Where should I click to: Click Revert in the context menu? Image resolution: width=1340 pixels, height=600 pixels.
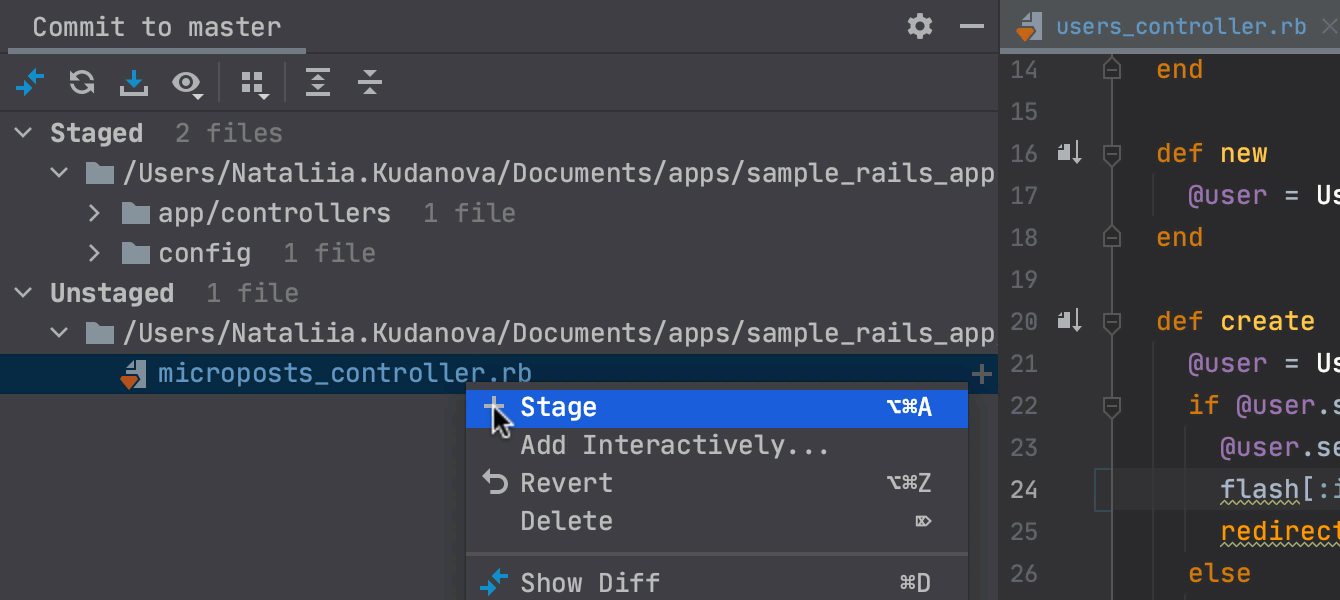(566, 482)
